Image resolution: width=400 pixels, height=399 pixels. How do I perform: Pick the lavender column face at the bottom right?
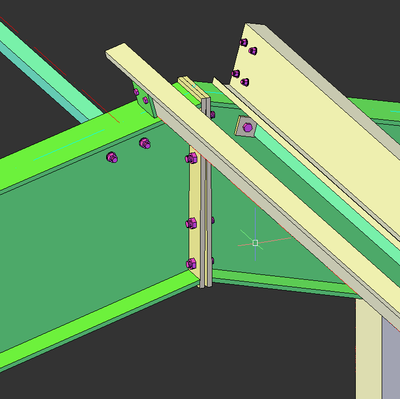coord(391,358)
